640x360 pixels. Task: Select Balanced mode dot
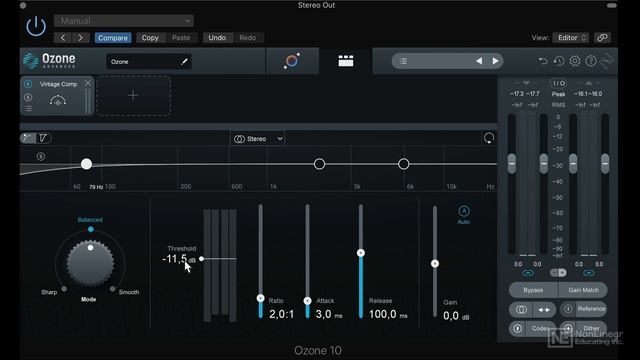(91, 229)
